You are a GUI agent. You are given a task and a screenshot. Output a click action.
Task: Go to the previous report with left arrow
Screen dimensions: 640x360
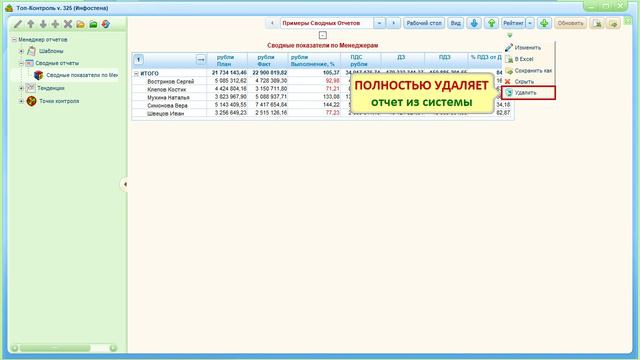[272, 23]
